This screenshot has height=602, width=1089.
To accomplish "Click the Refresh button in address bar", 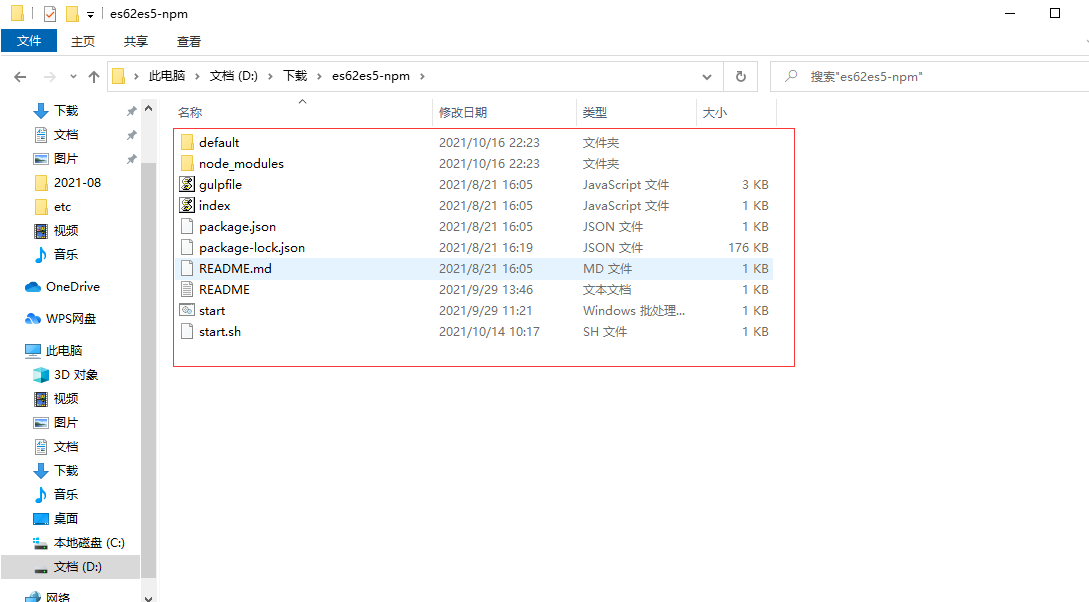I will [740, 77].
